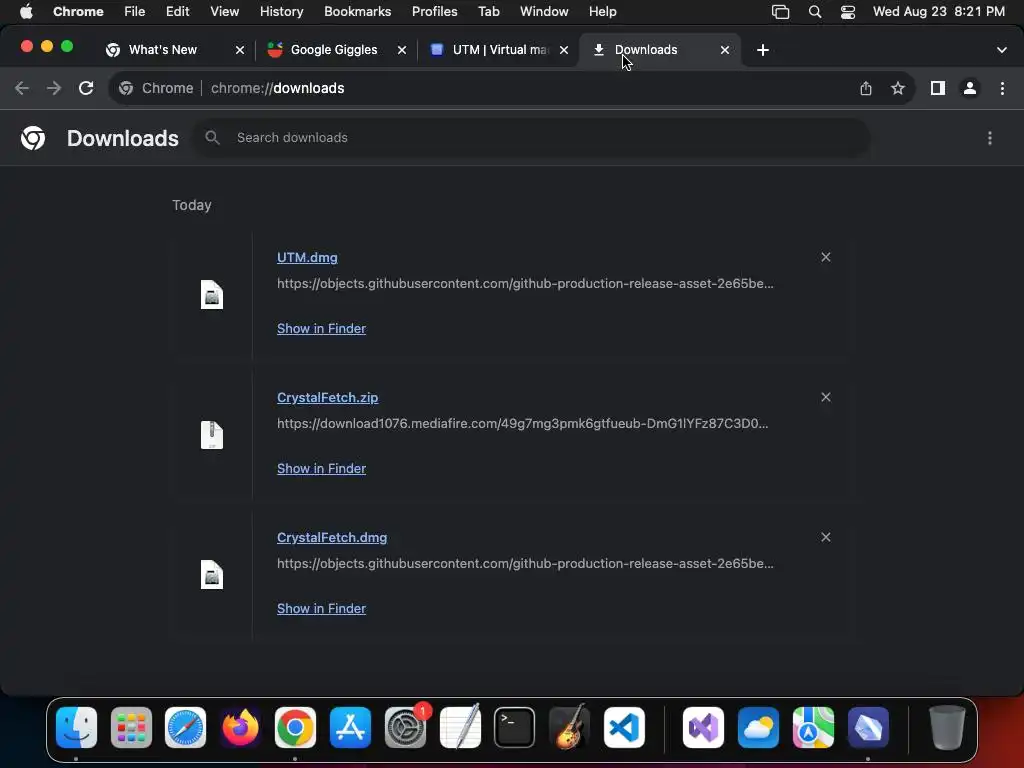Switch to the Google Giggles tab
The width and height of the screenshot is (1024, 768).
tap(334, 50)
